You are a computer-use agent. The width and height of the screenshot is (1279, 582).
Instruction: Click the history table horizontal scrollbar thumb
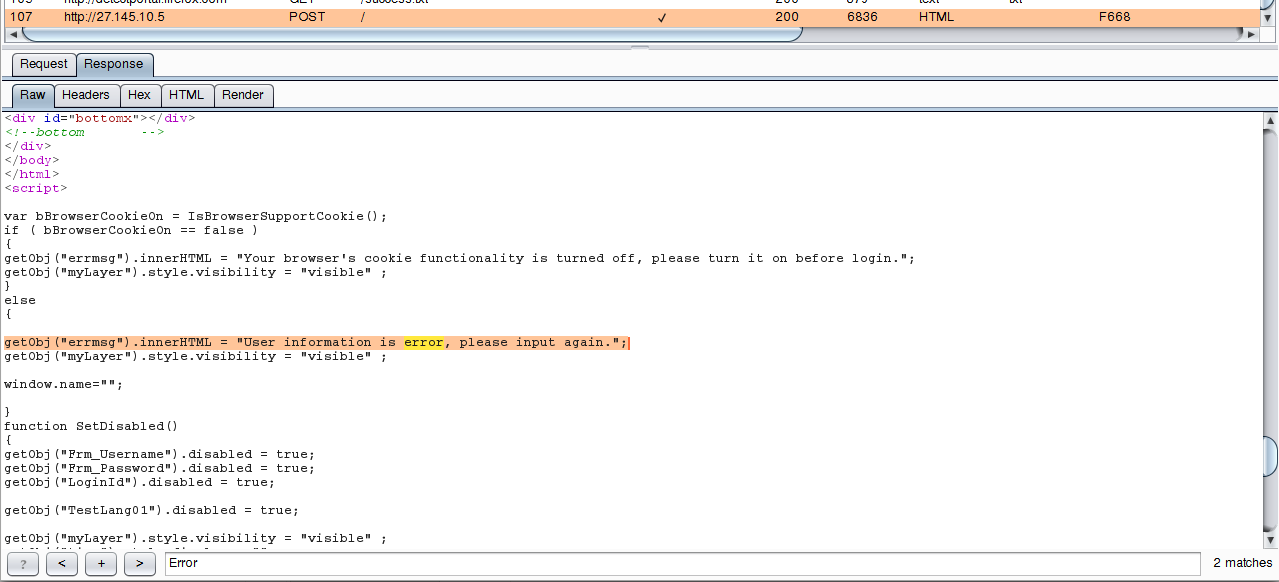[x=410, y=34]
